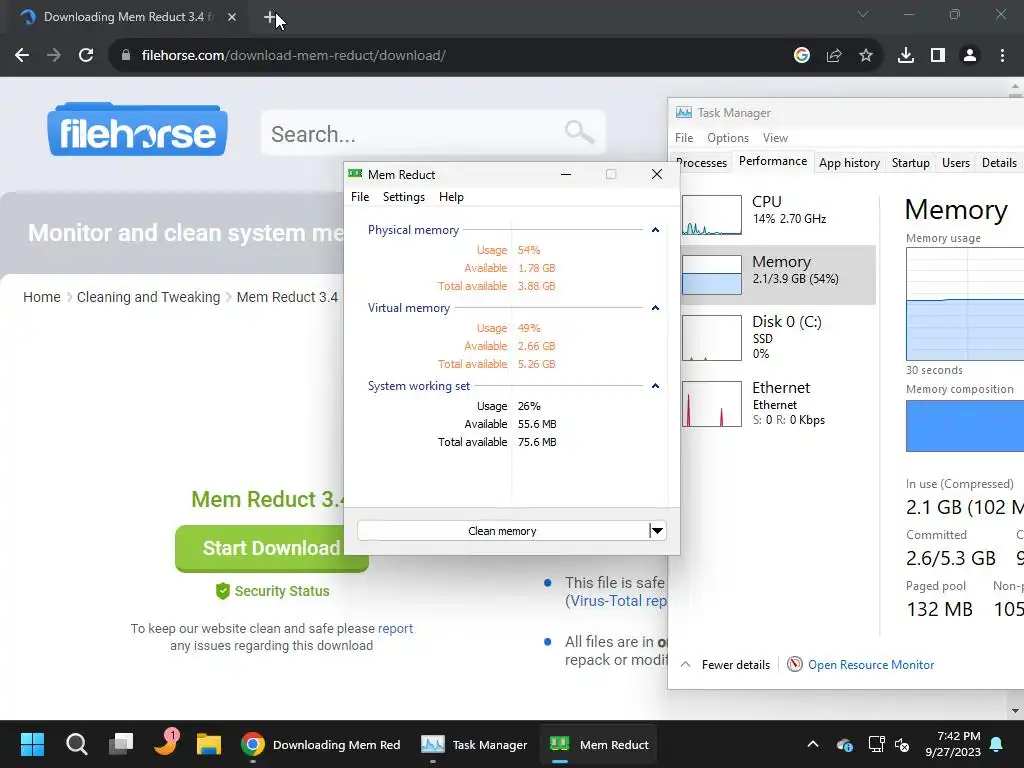Open the cloud sync tray icon

click(x=844, y=744)
